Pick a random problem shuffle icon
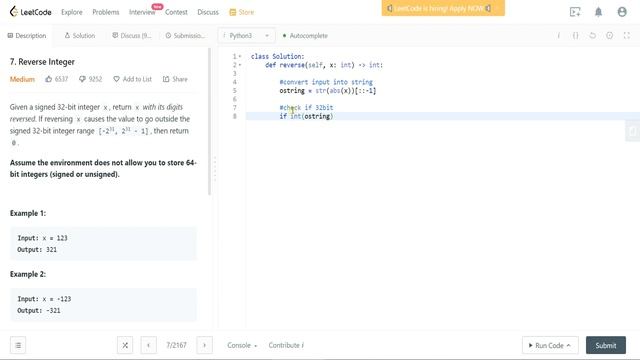 pyautogui.click(x=125, y=345)
